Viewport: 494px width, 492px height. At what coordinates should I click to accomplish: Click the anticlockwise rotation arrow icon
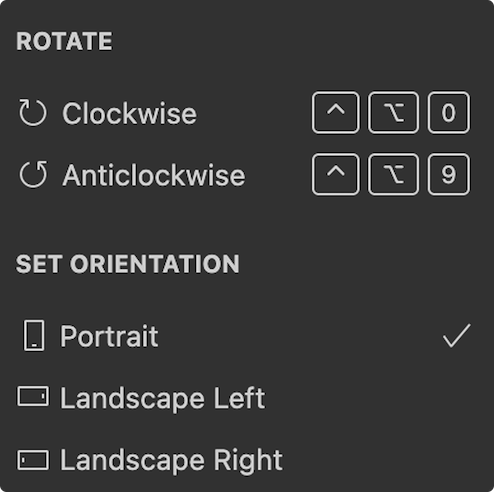tap(33, 174)
